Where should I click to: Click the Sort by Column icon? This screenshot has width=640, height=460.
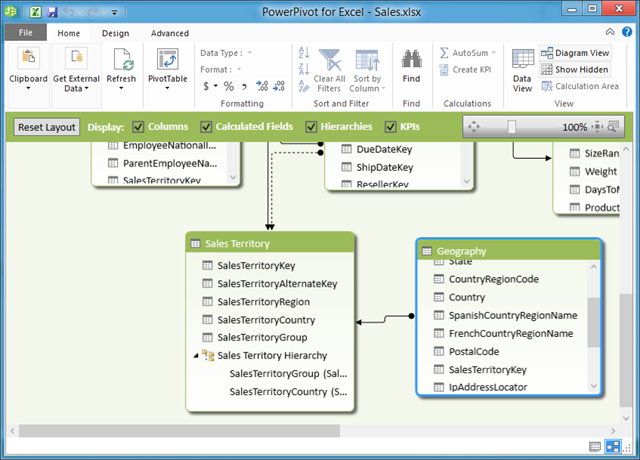click(x=367, y=60)
